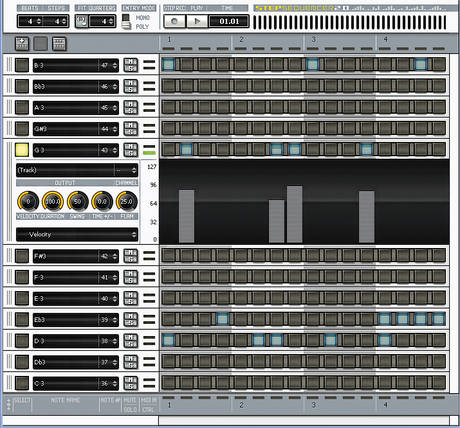Viewport: 460px width, 428px height.
Task: Select the F#3 row square button
Action: tap(22, 256)
